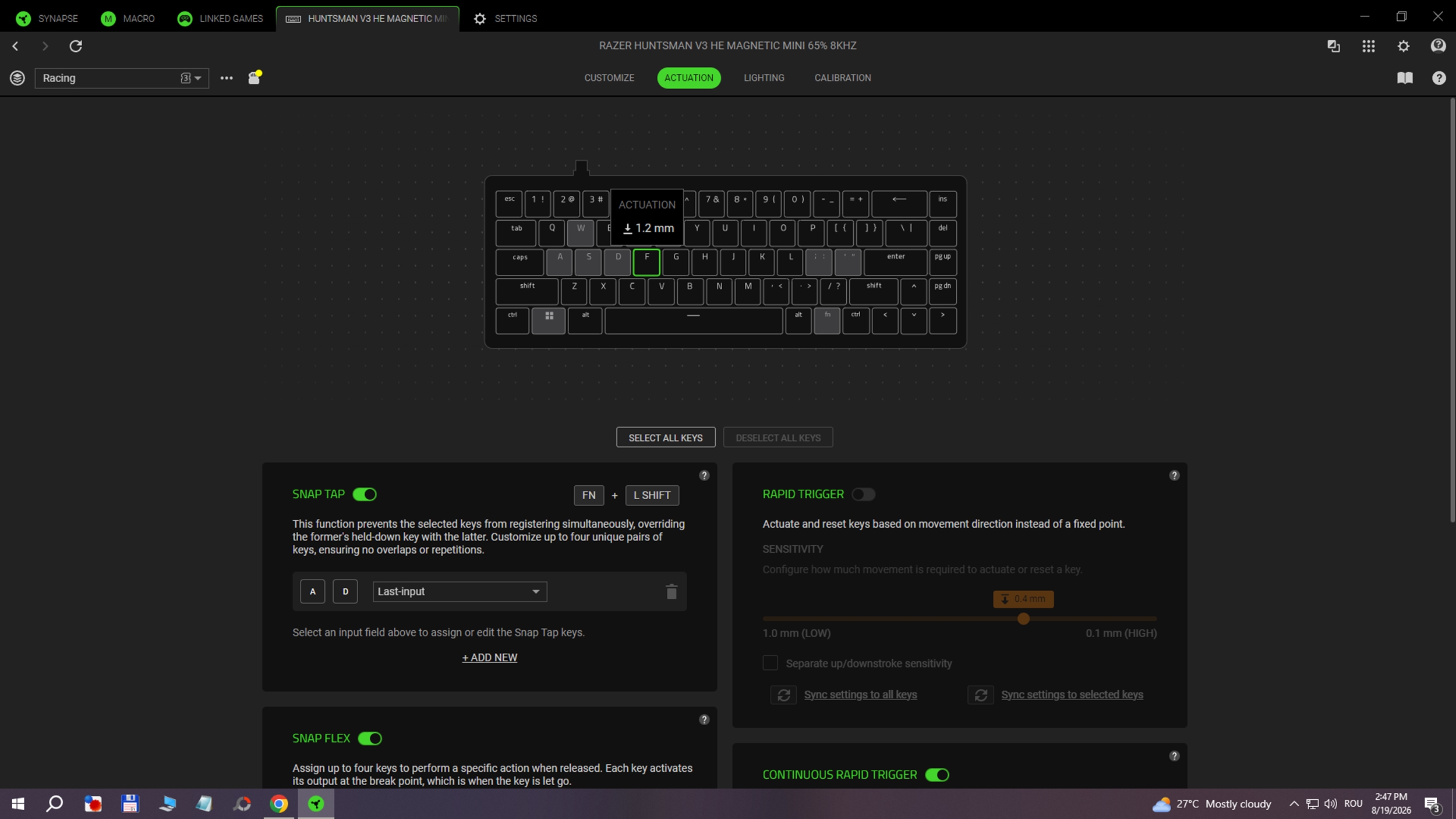Click the delete trash icon for A/D pair
Screen dimensions: 1456x819
pyautogui.click(x=672, y=591)
